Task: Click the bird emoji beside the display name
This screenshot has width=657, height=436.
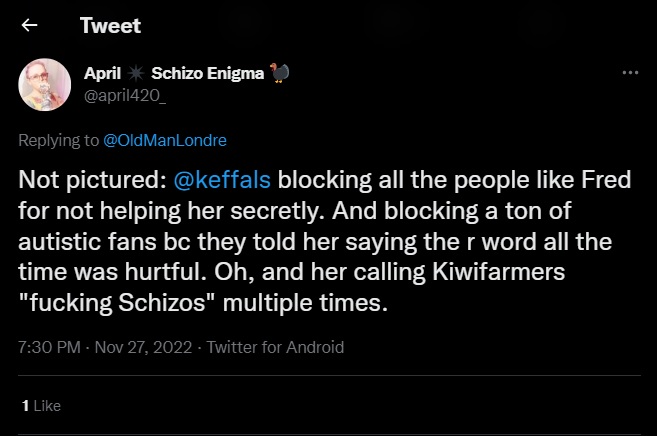Action: (279, 75)
